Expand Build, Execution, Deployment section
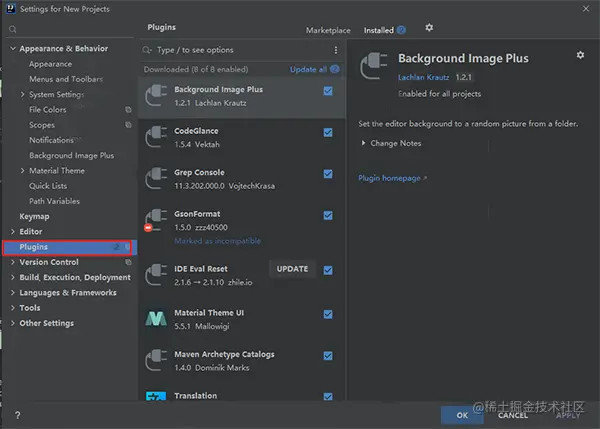Image resolution: width=600 pixels, height=429 pixels. click(13, 277)
